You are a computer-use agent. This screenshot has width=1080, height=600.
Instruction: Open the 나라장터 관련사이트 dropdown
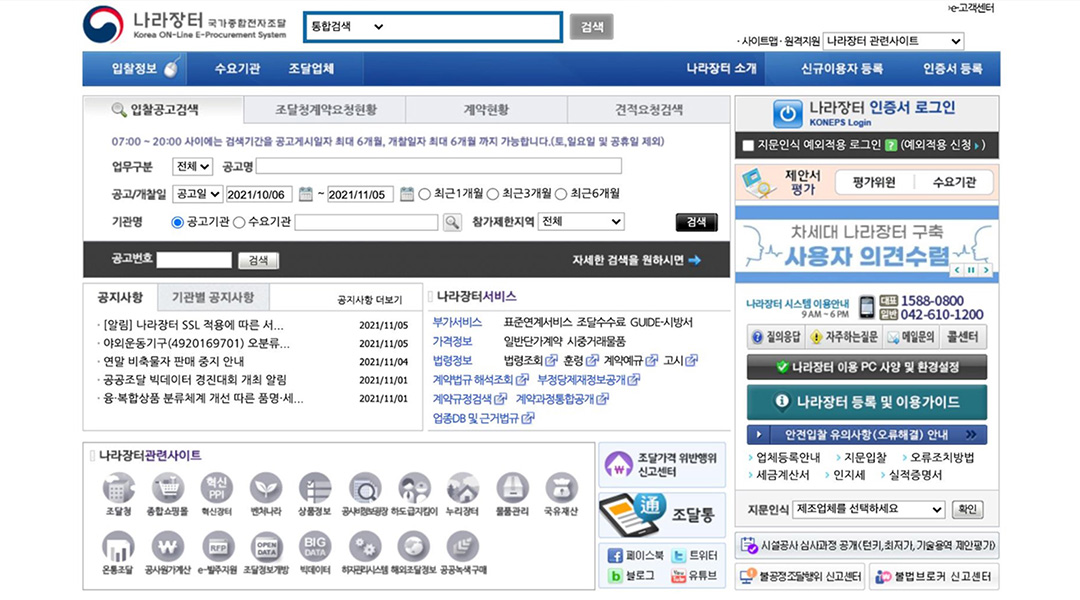[893, 41]
